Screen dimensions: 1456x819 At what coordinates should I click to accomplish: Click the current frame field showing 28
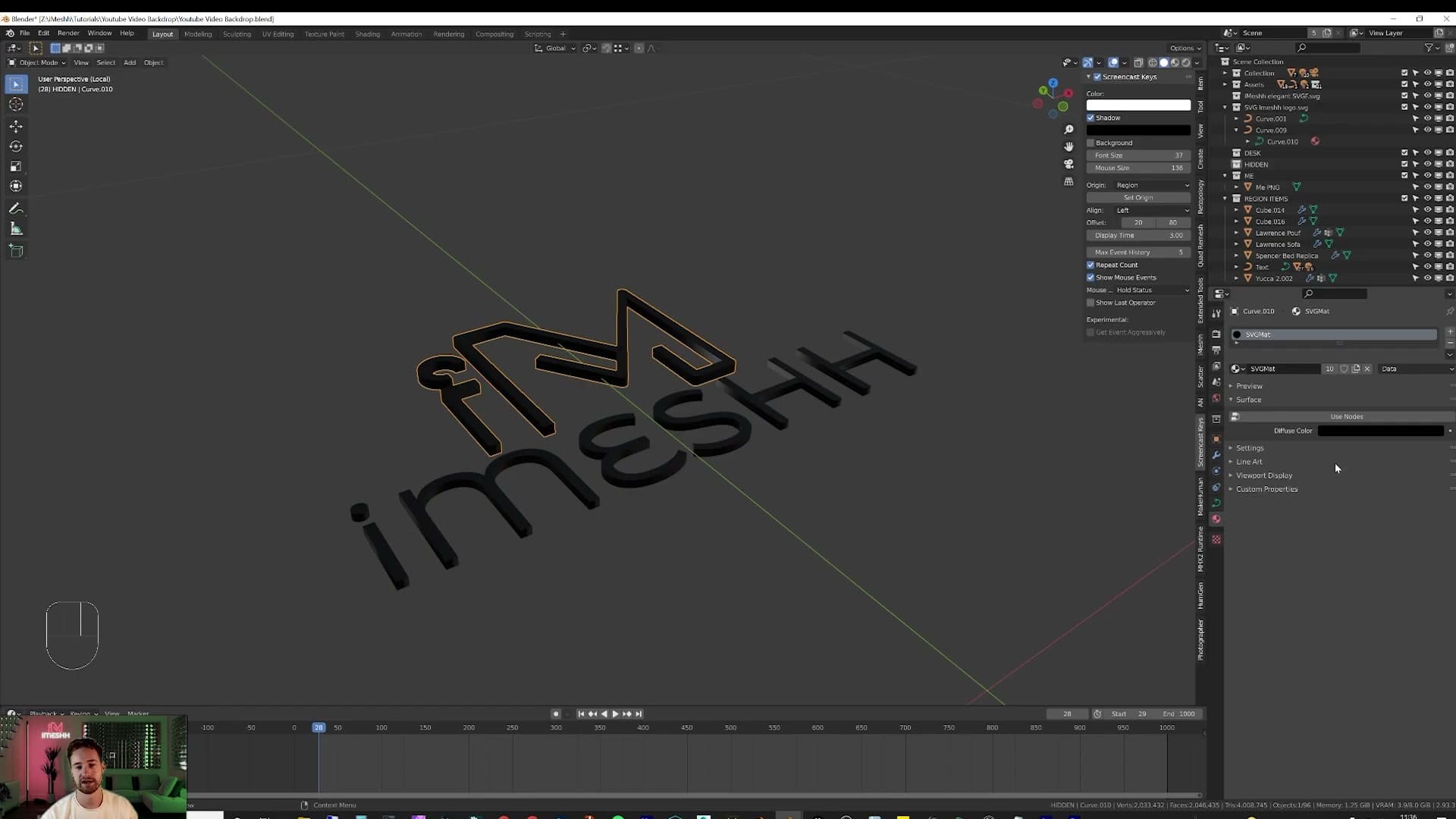pyautogui.click(x=1067, y=714)
